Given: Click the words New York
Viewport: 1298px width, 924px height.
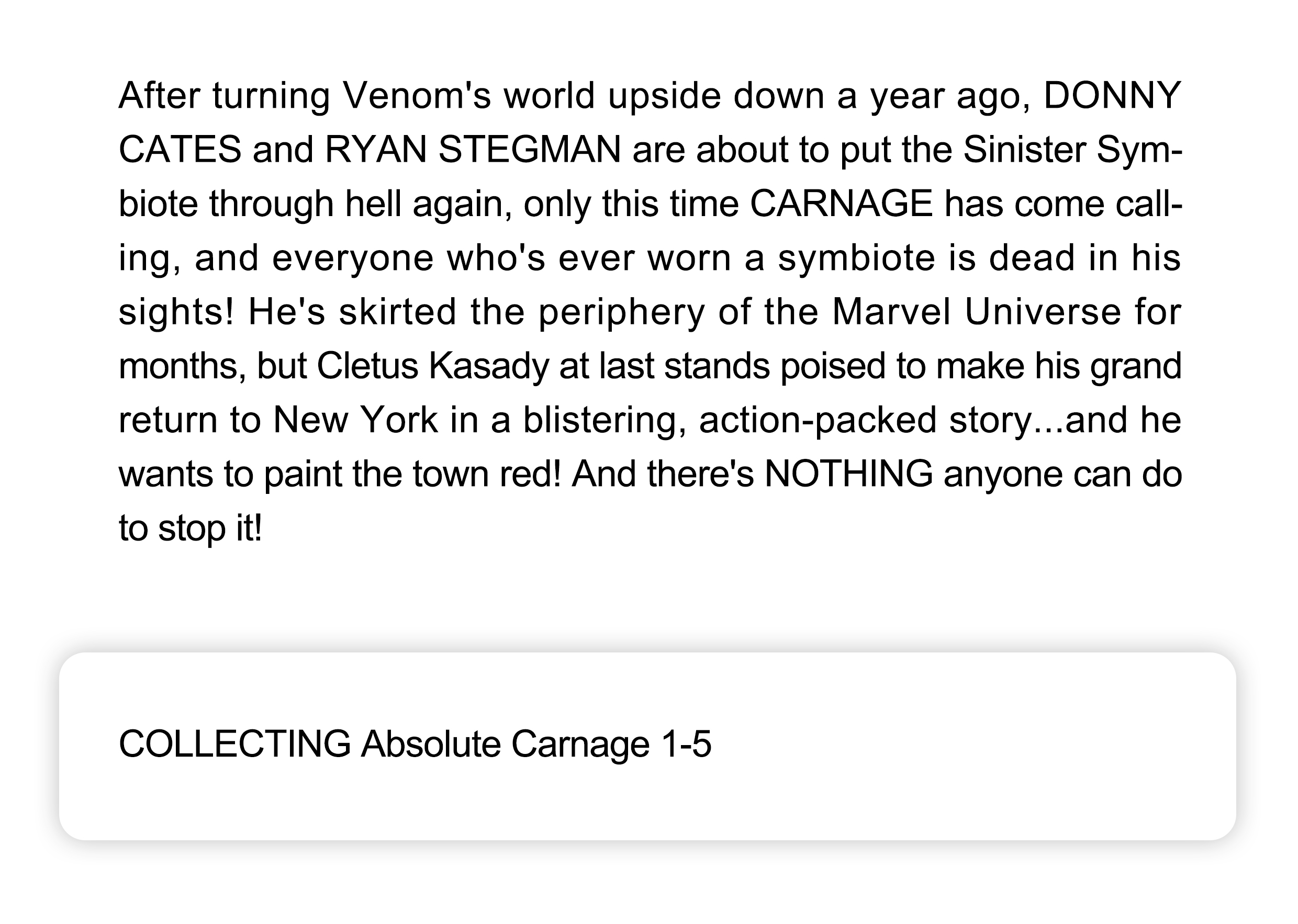Looking at the screenshot, I should pyautogui.click(x=355, y=420).
